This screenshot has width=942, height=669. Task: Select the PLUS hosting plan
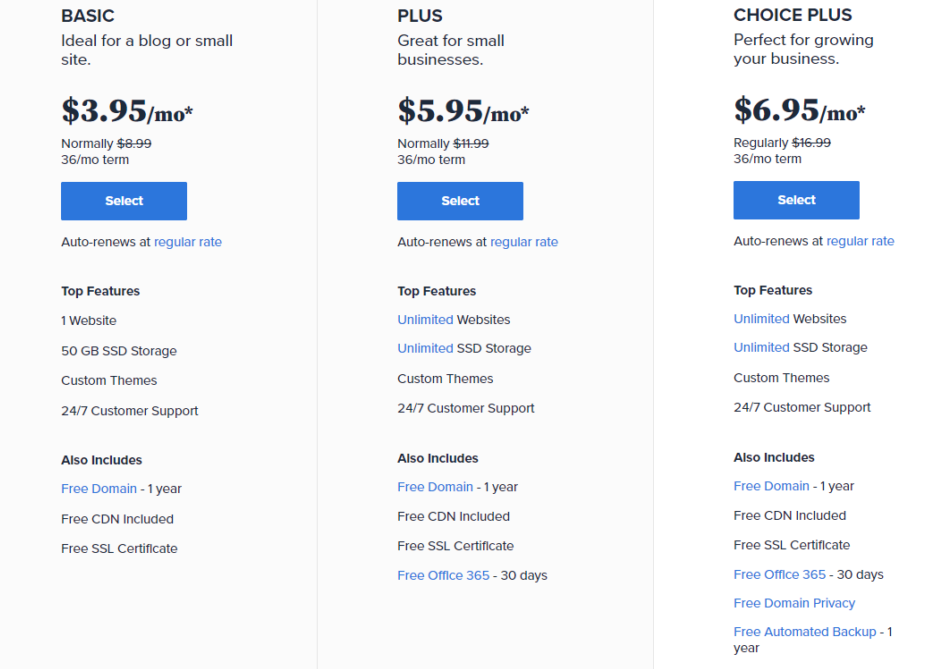point(460,201)
